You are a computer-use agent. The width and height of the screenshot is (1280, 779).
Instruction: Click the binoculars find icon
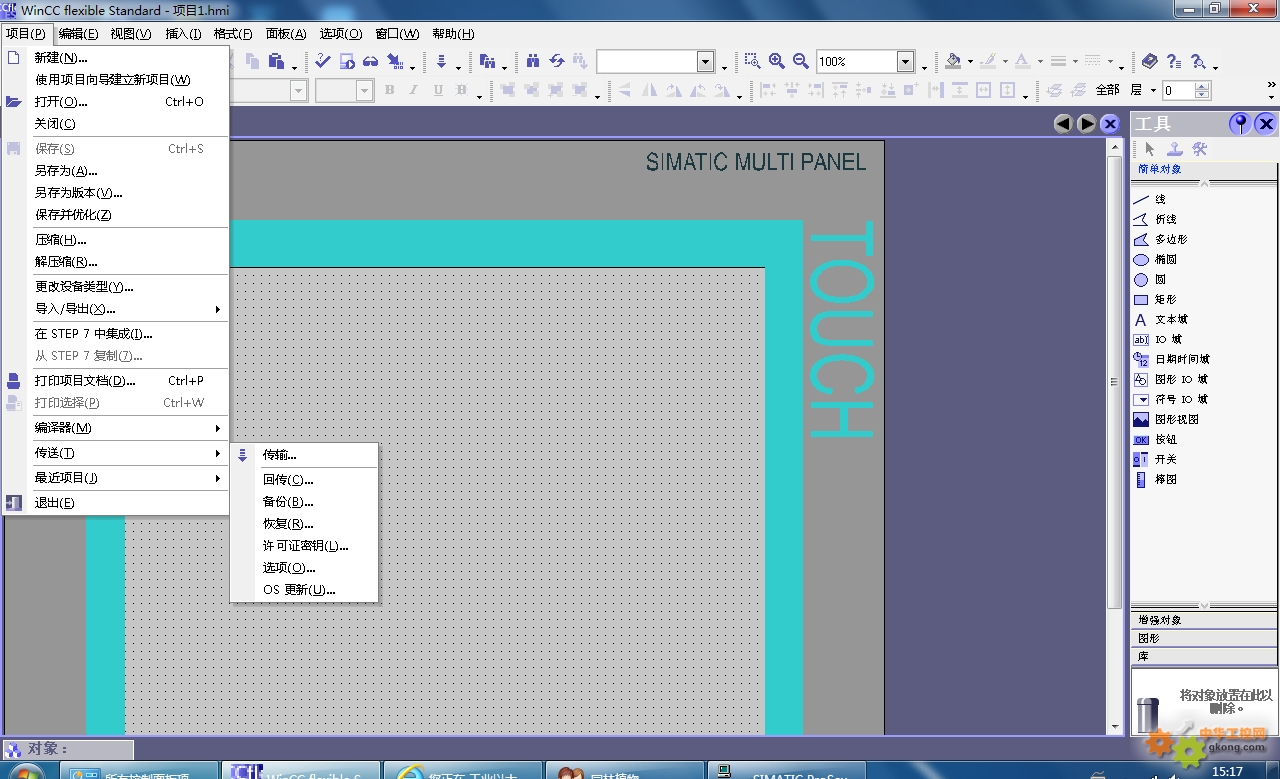[532, 61]
